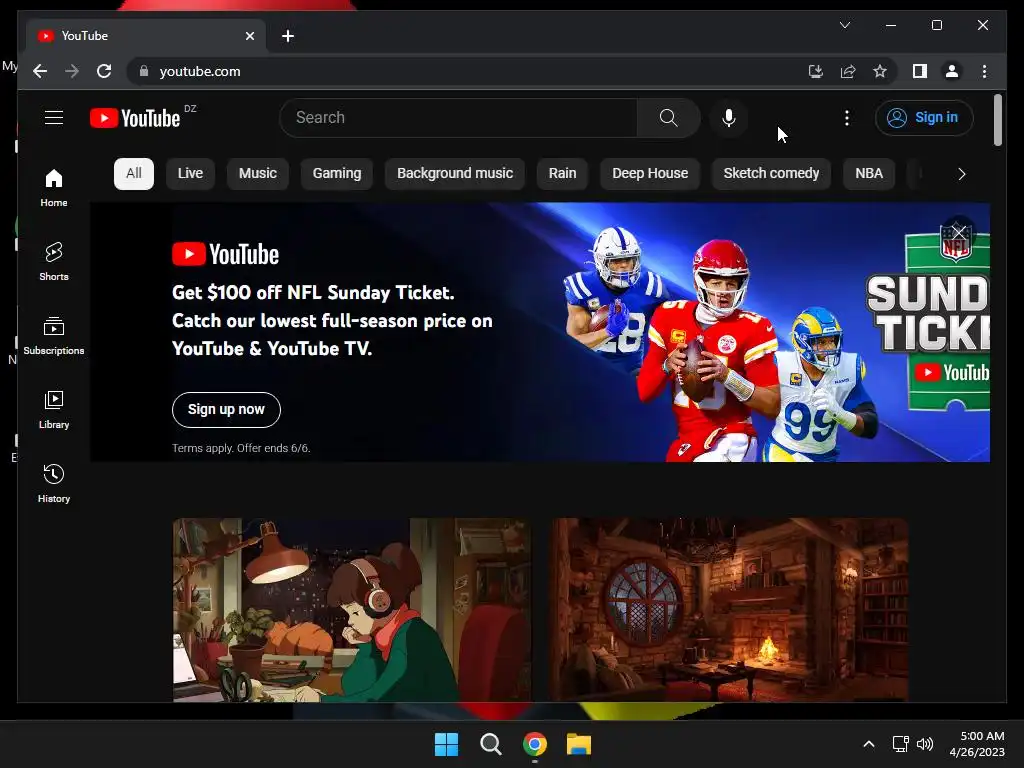Select Background music chip

pyautogui.click(x=455, y=174)
